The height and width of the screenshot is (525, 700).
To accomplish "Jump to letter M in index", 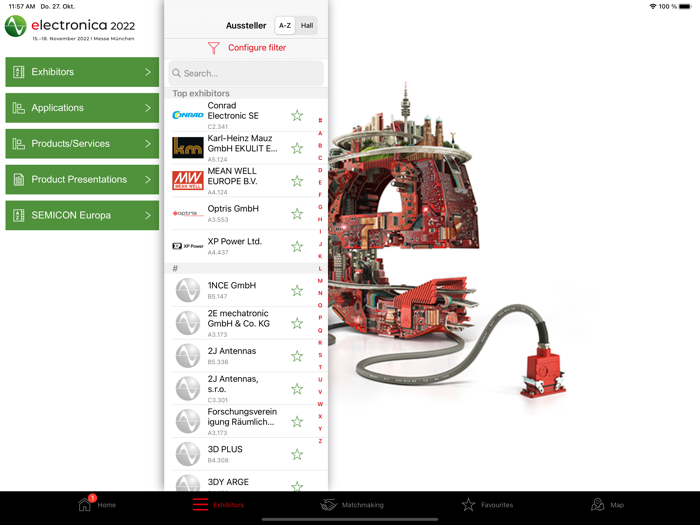I will 320,281.
